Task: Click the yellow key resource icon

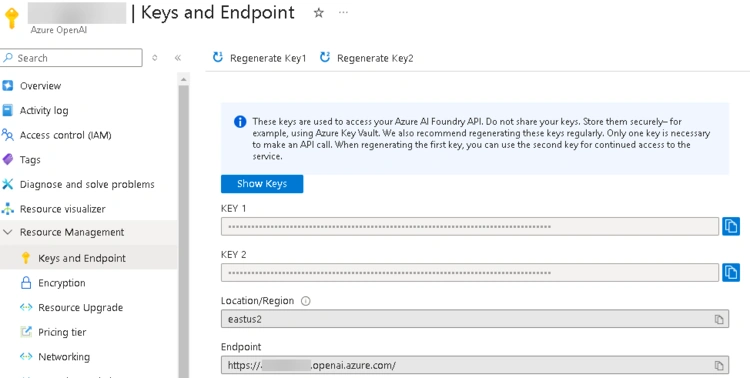Action: tap(11, 18)
